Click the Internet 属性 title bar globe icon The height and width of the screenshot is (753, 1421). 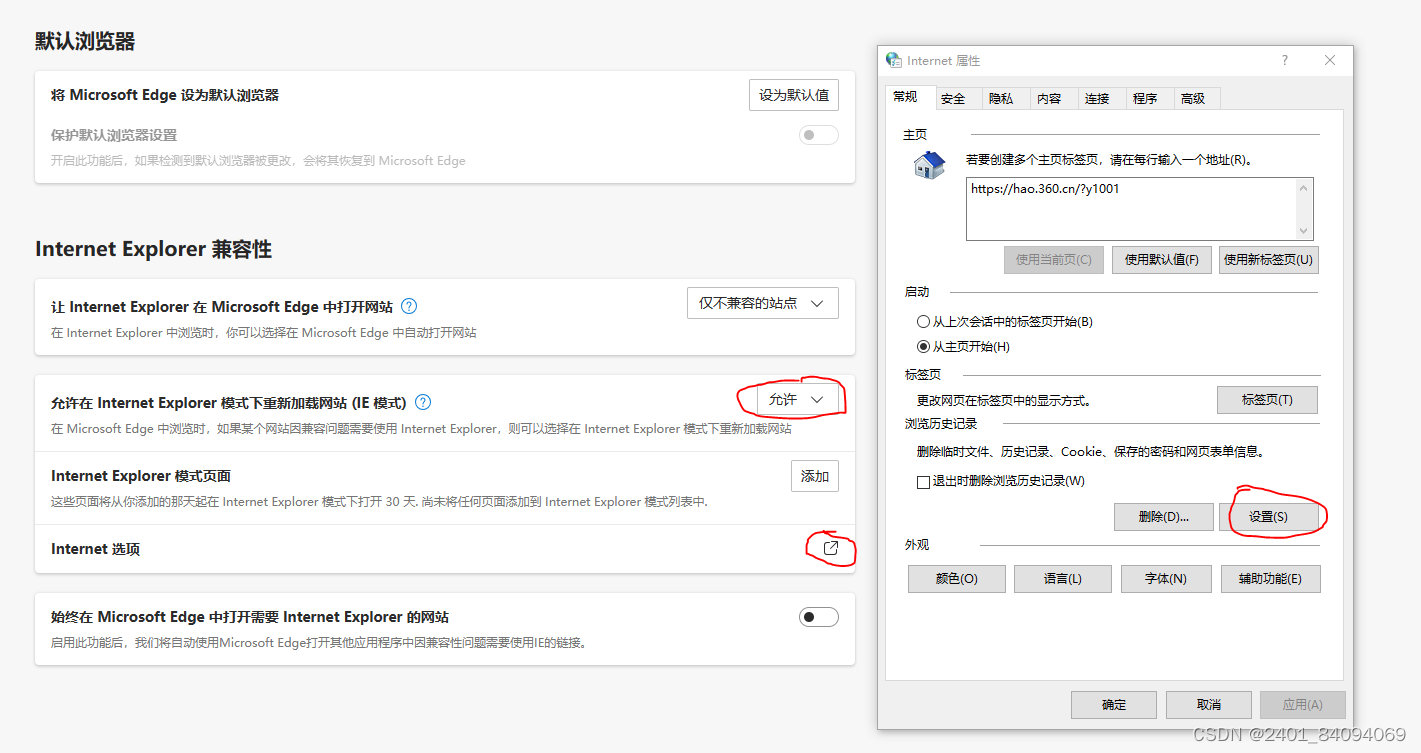pyautogui.click(x=893, y=60)
